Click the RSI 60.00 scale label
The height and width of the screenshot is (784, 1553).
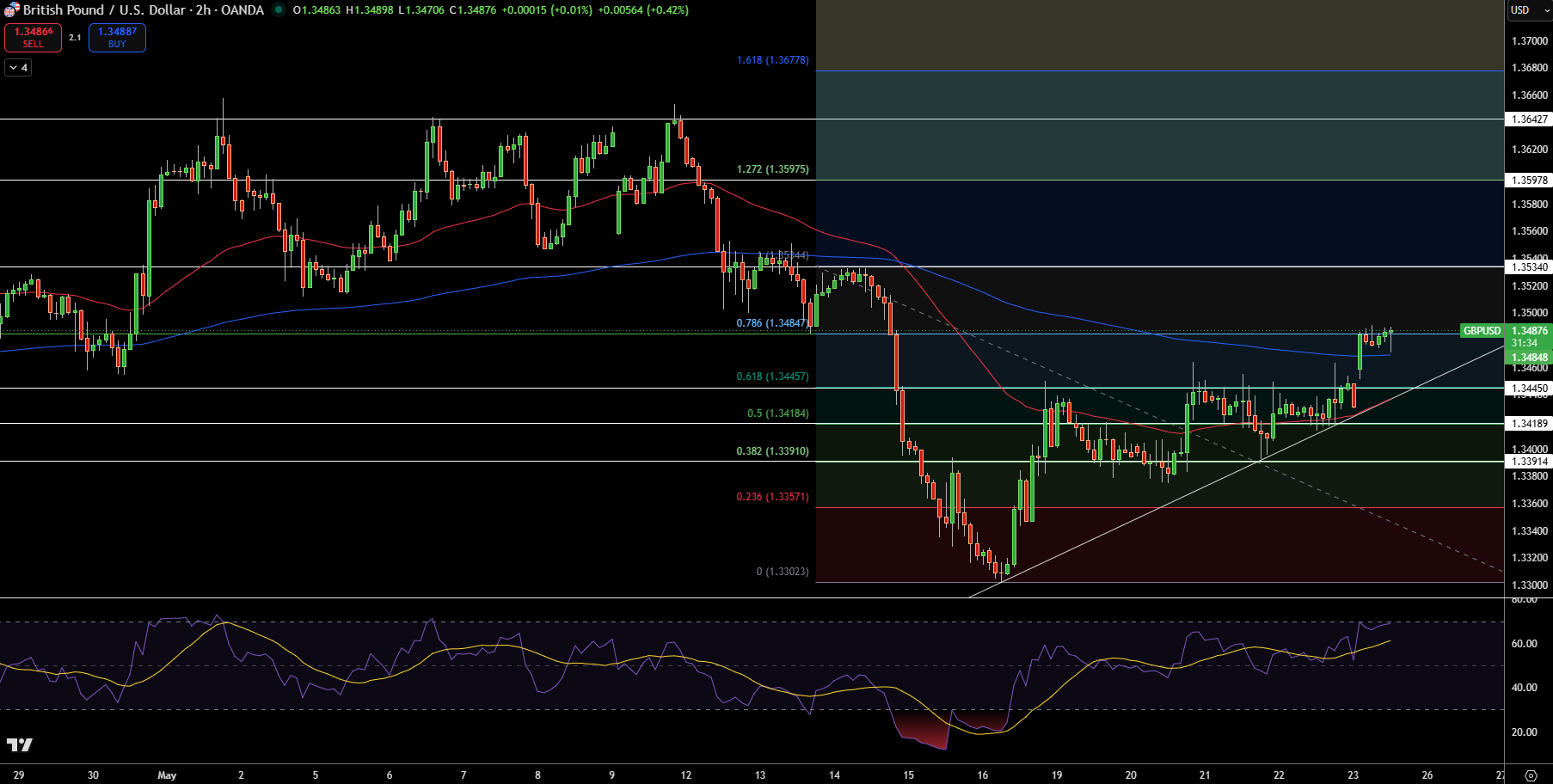click(1525, 644)
